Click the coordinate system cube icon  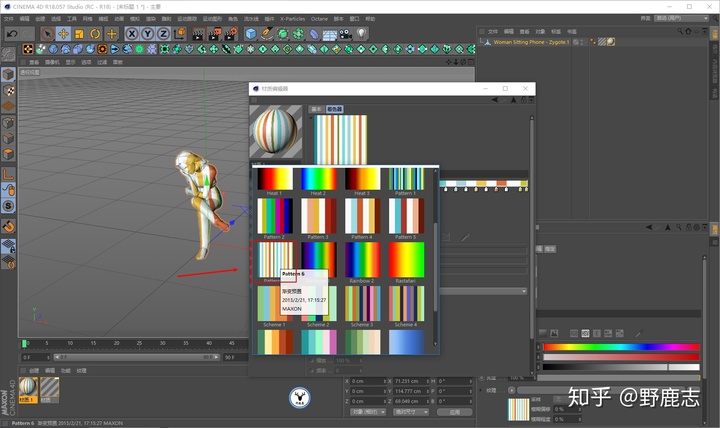coord(180,34)
